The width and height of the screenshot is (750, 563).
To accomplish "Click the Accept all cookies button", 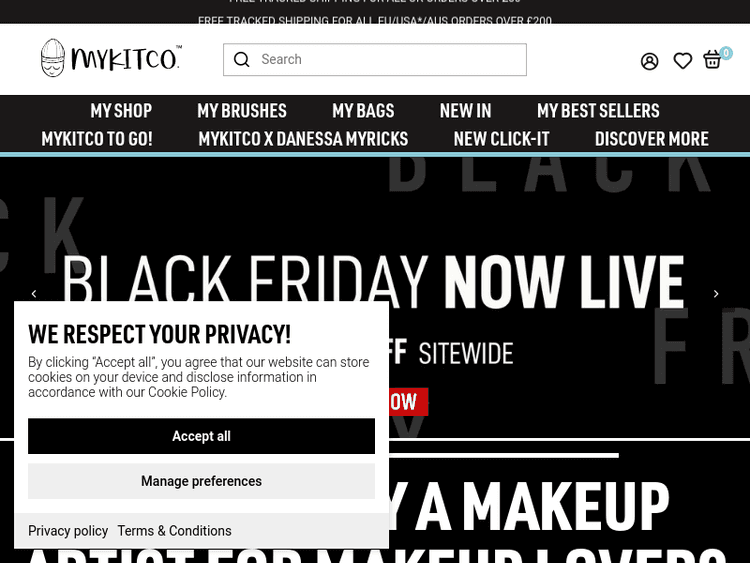I will (x=201, y=436).
